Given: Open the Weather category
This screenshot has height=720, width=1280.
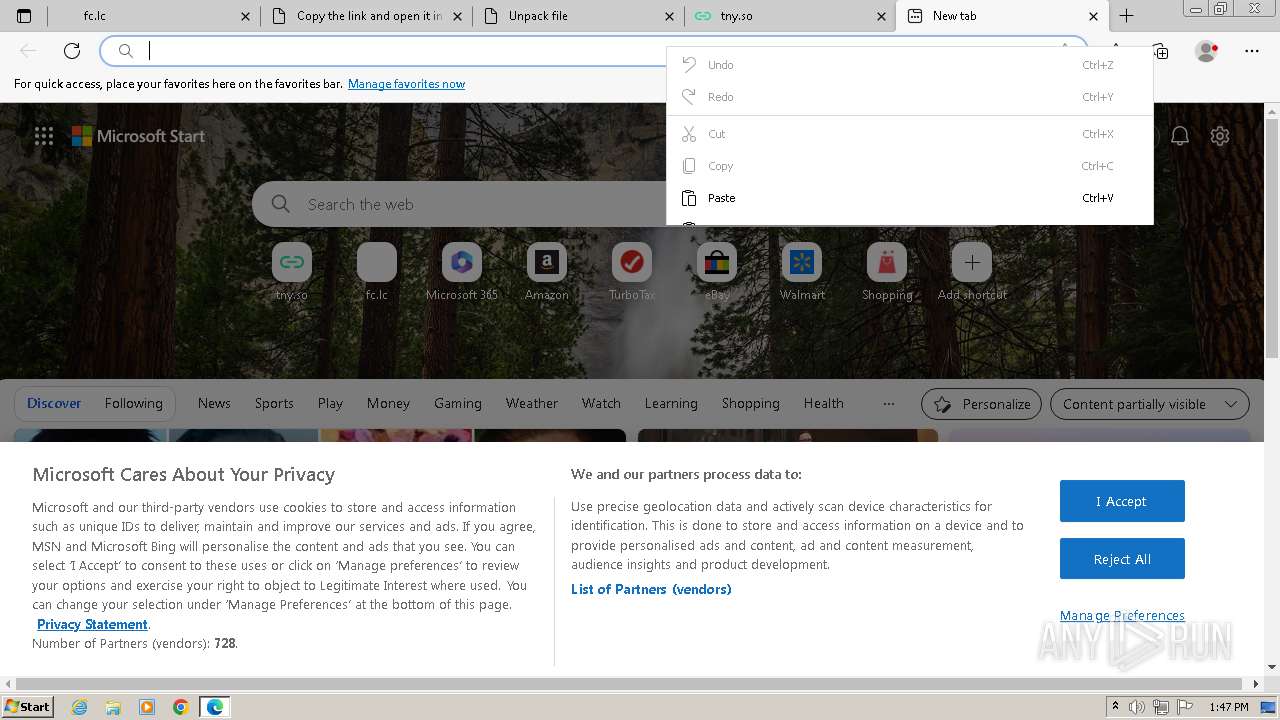Looking at the screenshot, I should pyautogui.click(x=532, y=404).
